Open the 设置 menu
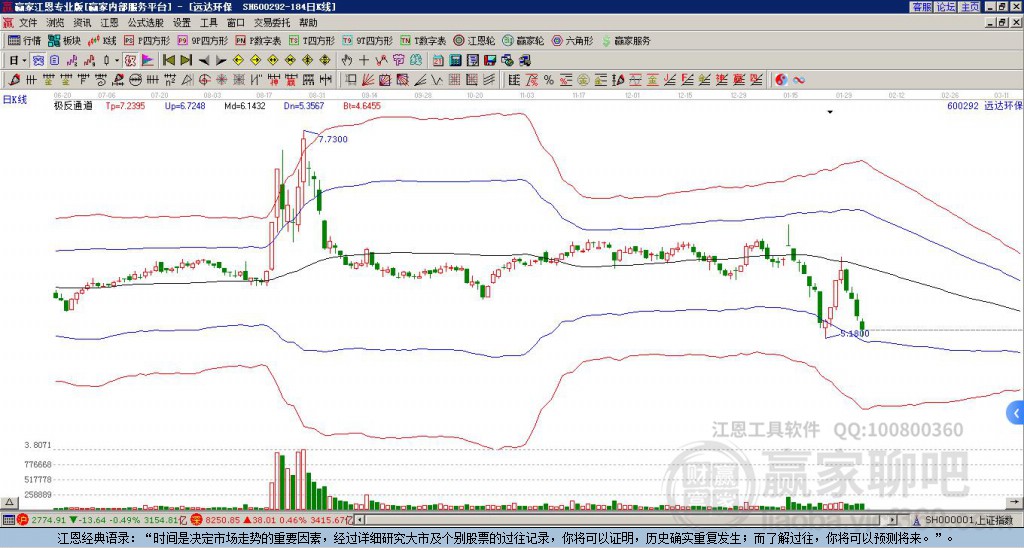 tap(182, 23)
